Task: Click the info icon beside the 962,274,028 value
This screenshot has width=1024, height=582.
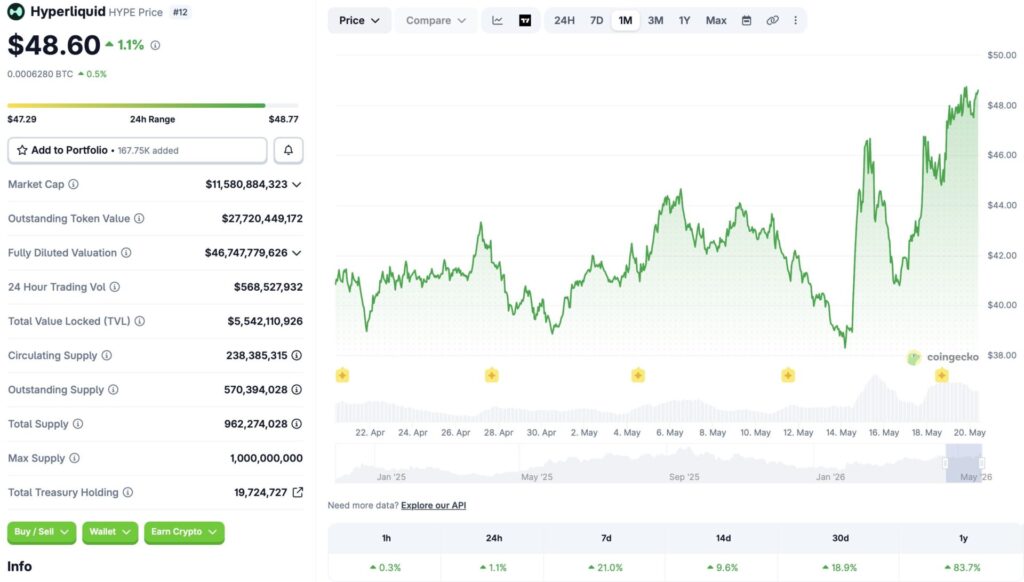Action: (296, 424)
